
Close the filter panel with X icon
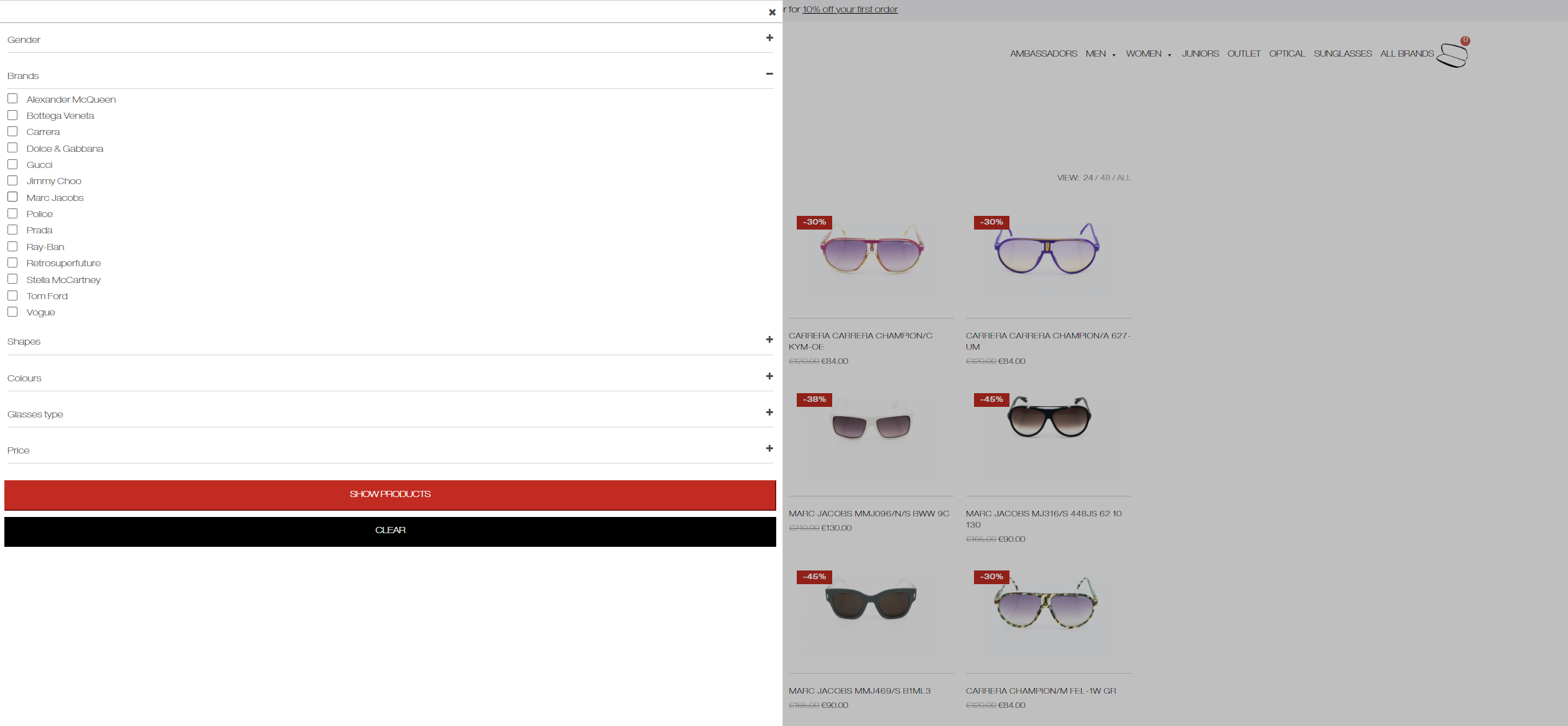pyautogui.click(x=772, y=12)
